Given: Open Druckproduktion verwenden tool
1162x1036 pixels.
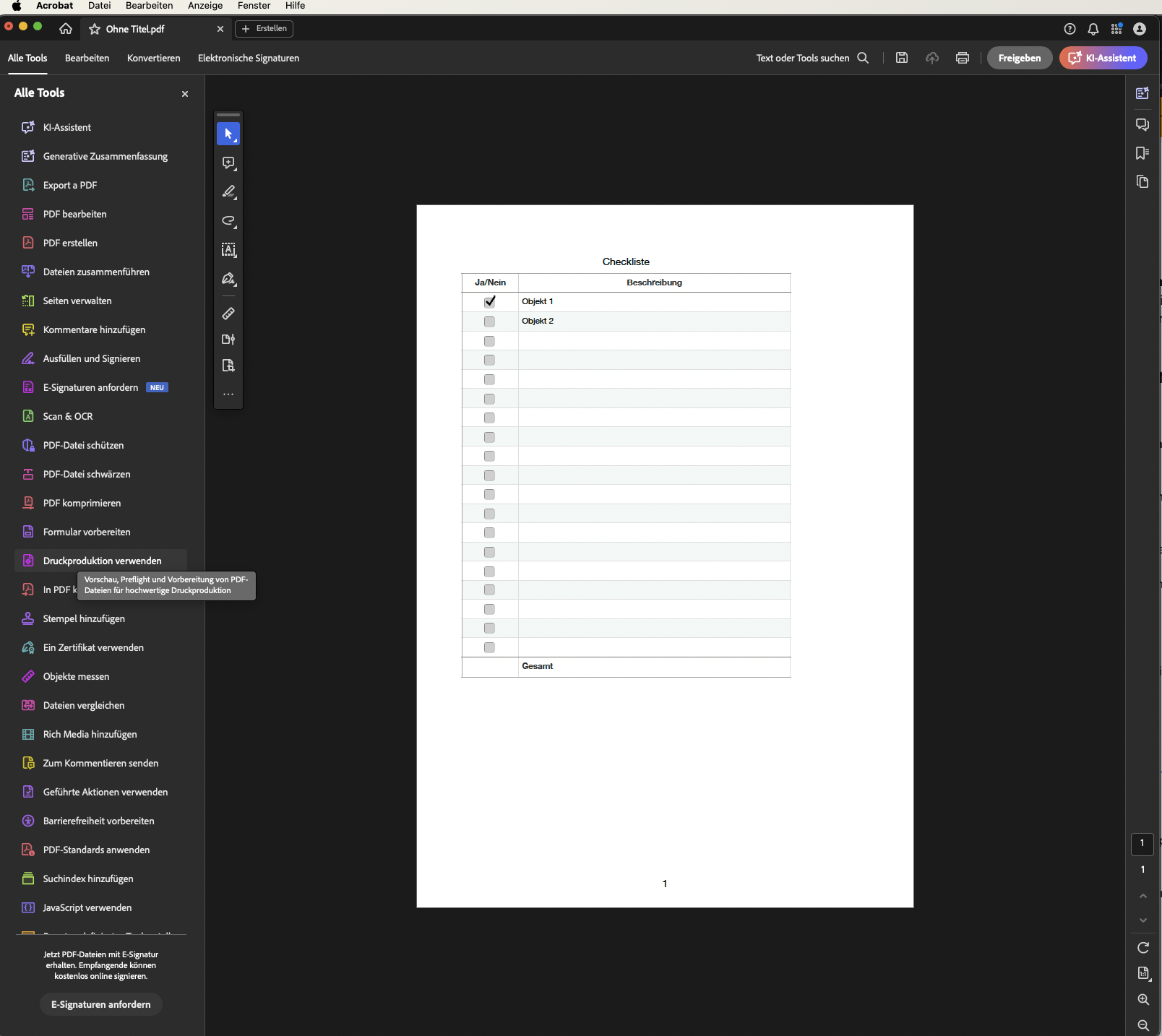Looking at the screenshot, I should tap(100, 561).
